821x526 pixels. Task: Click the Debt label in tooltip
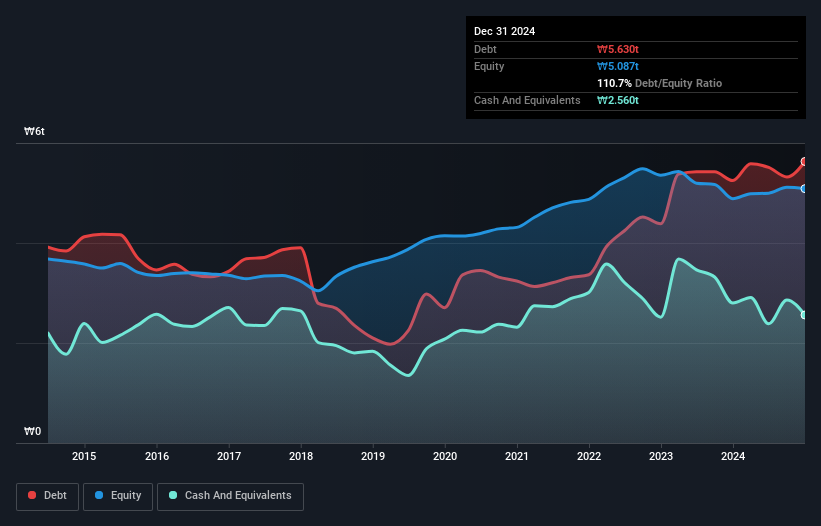pos(485,49)
